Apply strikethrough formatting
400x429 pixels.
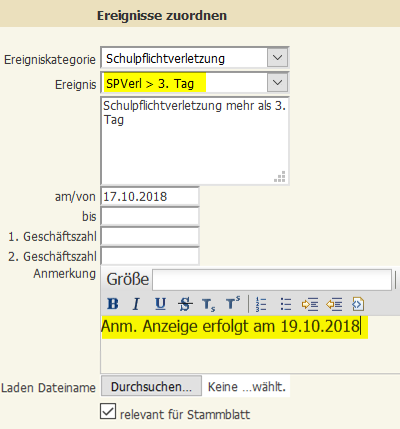click(185, 304)
